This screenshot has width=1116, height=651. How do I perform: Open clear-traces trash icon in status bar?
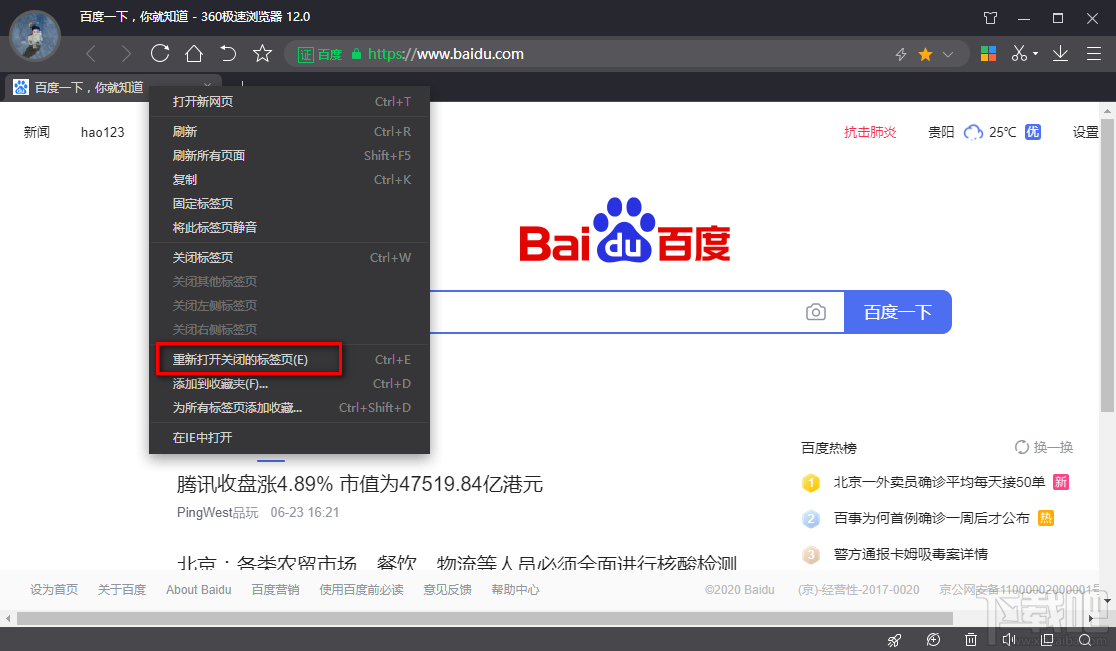coord(970,640)
